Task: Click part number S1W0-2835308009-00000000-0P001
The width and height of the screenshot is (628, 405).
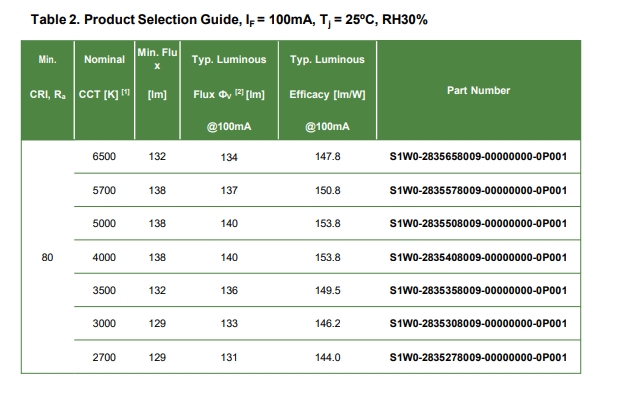Action: click(x=478, y=323)
